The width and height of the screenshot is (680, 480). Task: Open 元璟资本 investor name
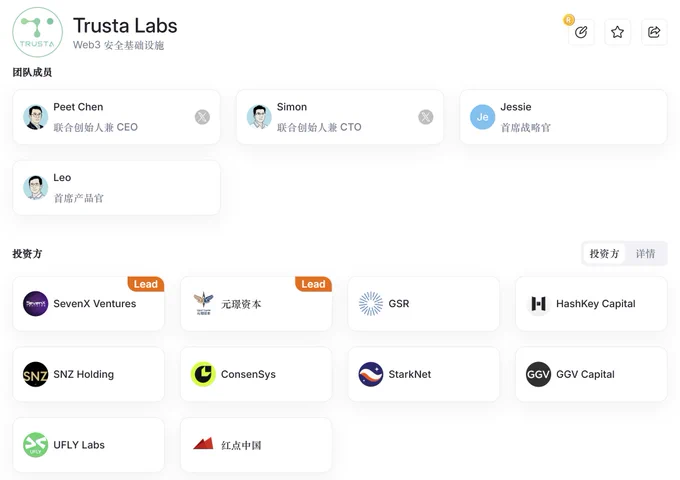[x=241, y=304]
